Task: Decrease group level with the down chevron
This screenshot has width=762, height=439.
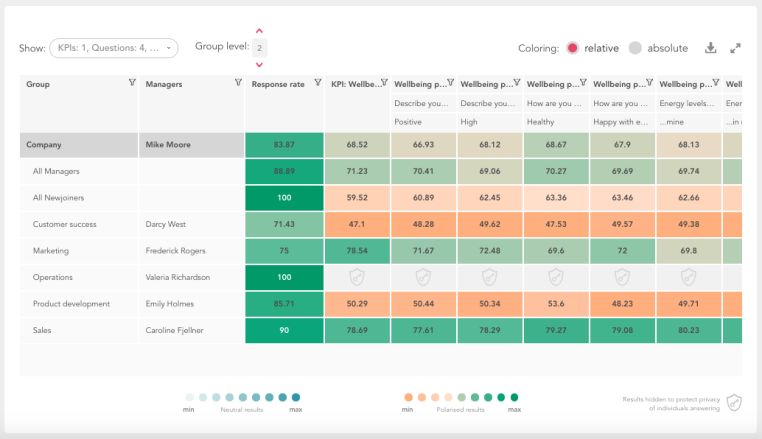Action: (x=260, y=65)
